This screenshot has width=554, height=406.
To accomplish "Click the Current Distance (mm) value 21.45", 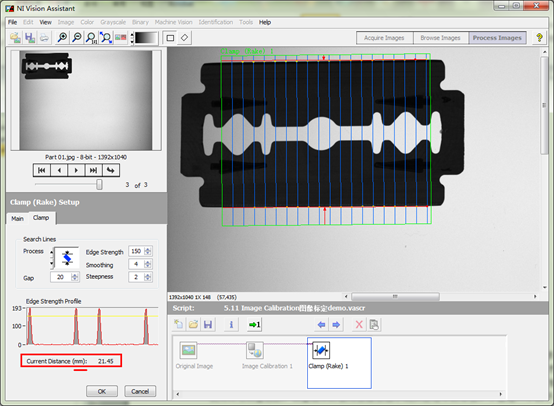I will [106, 361].
